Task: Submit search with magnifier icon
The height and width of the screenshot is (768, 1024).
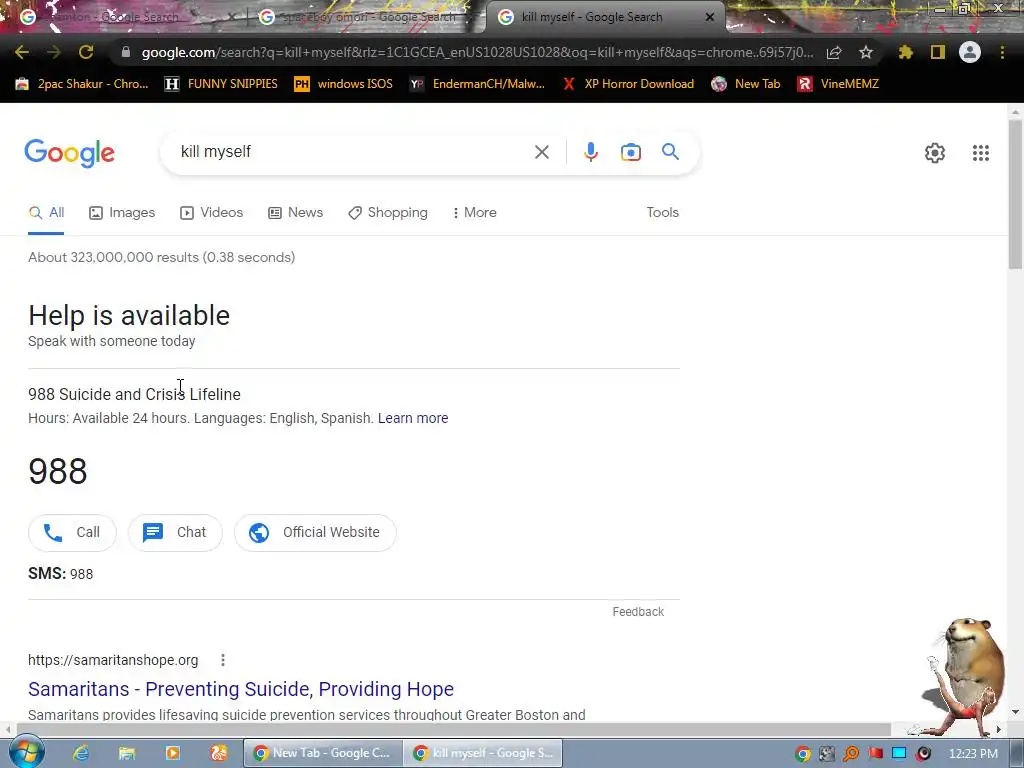Action: [x=670, y=152]
